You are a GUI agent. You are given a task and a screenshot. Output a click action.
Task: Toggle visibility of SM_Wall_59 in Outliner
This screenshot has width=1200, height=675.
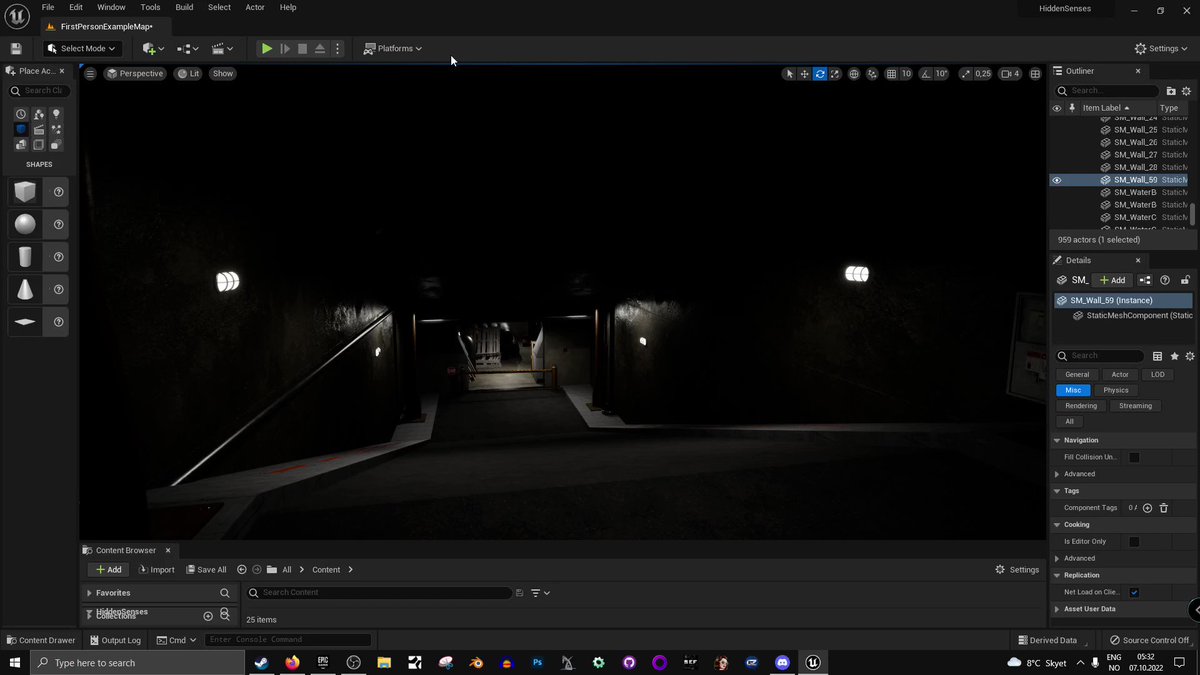click(1056, 180)
